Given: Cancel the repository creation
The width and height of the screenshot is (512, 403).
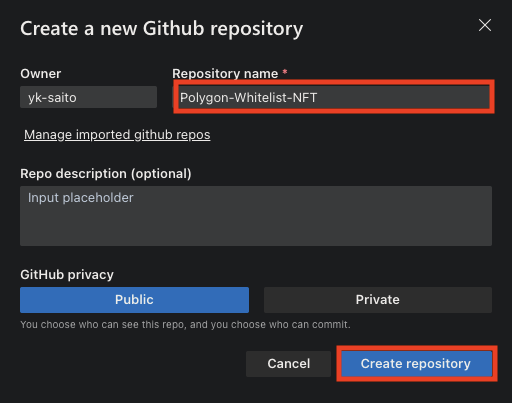Looking at the screenshot, I should pos(288,364).
